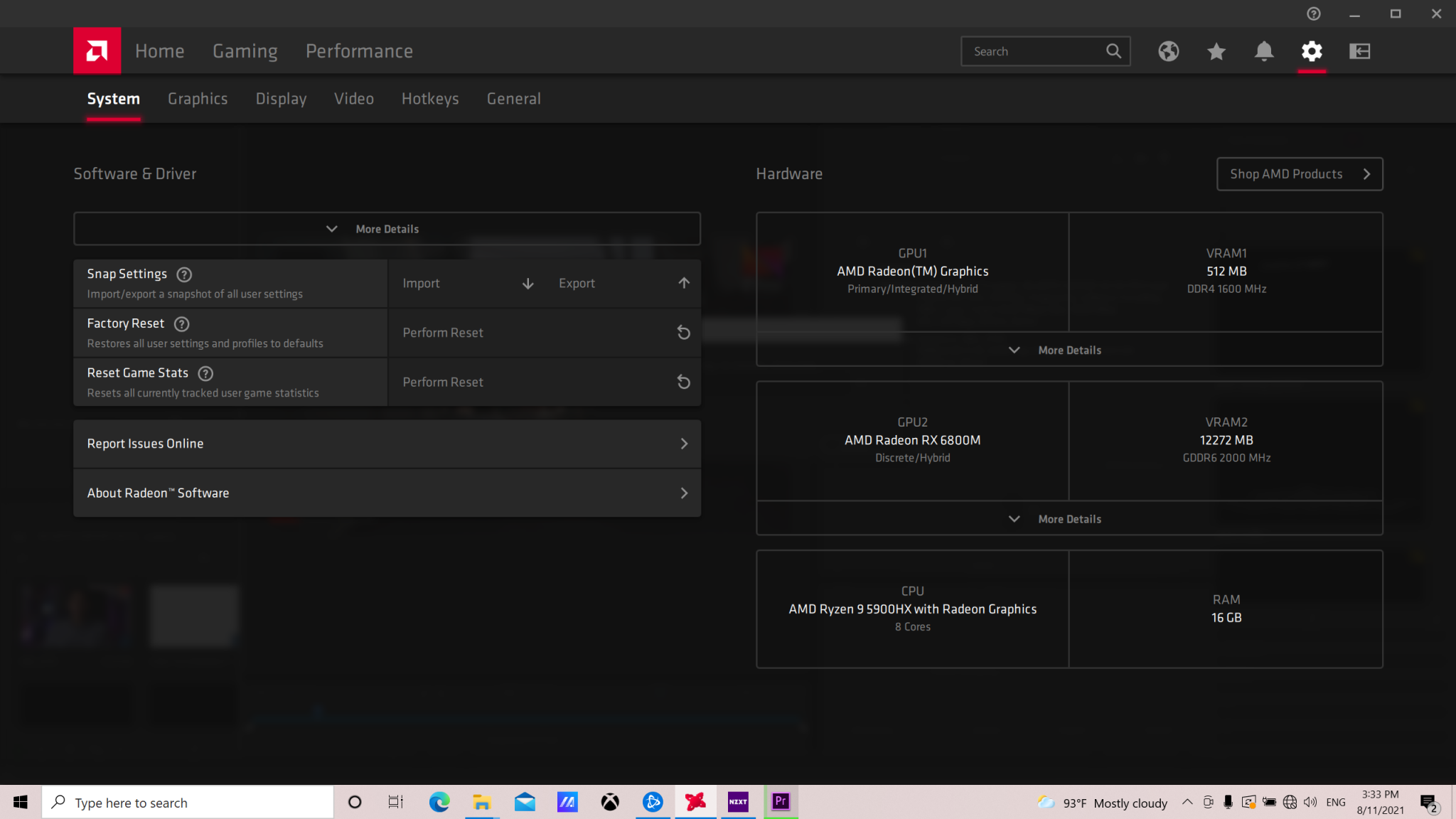The image size is (1456, 819).
Task: Select the Hotkeys settings tab
Action: (x=430, y=99)
